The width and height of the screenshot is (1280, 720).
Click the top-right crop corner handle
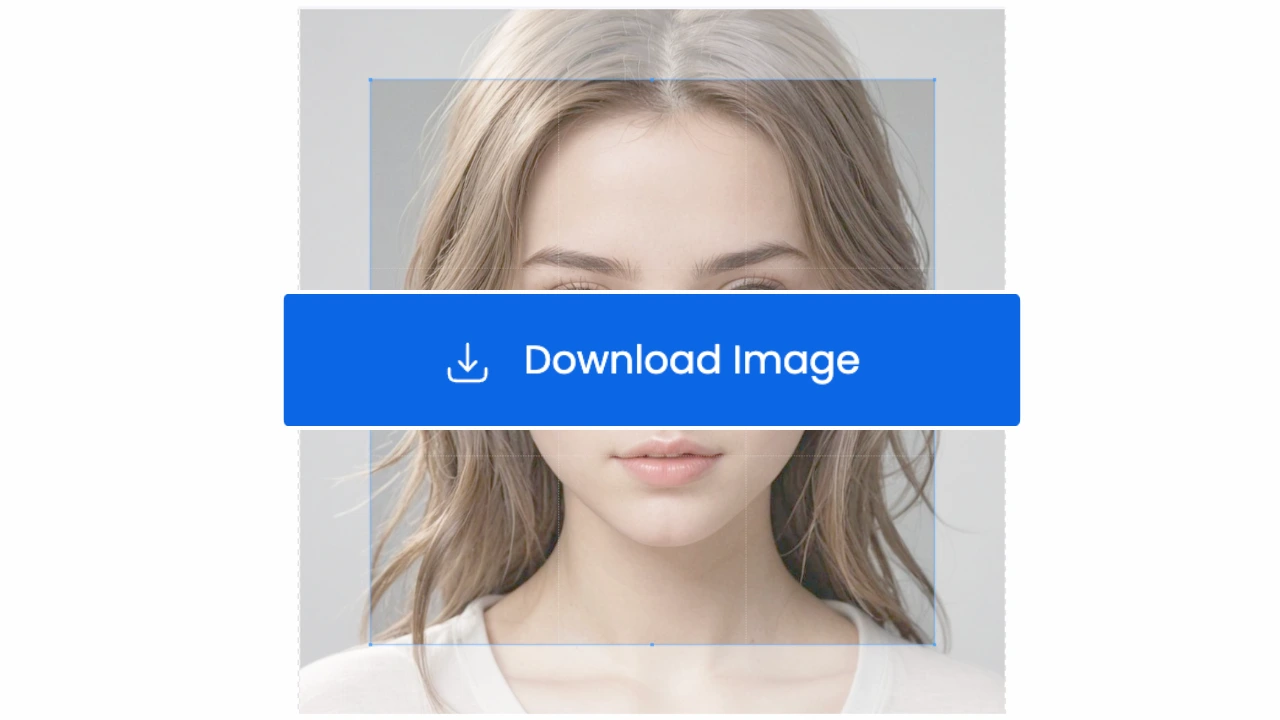click(934, 80)
